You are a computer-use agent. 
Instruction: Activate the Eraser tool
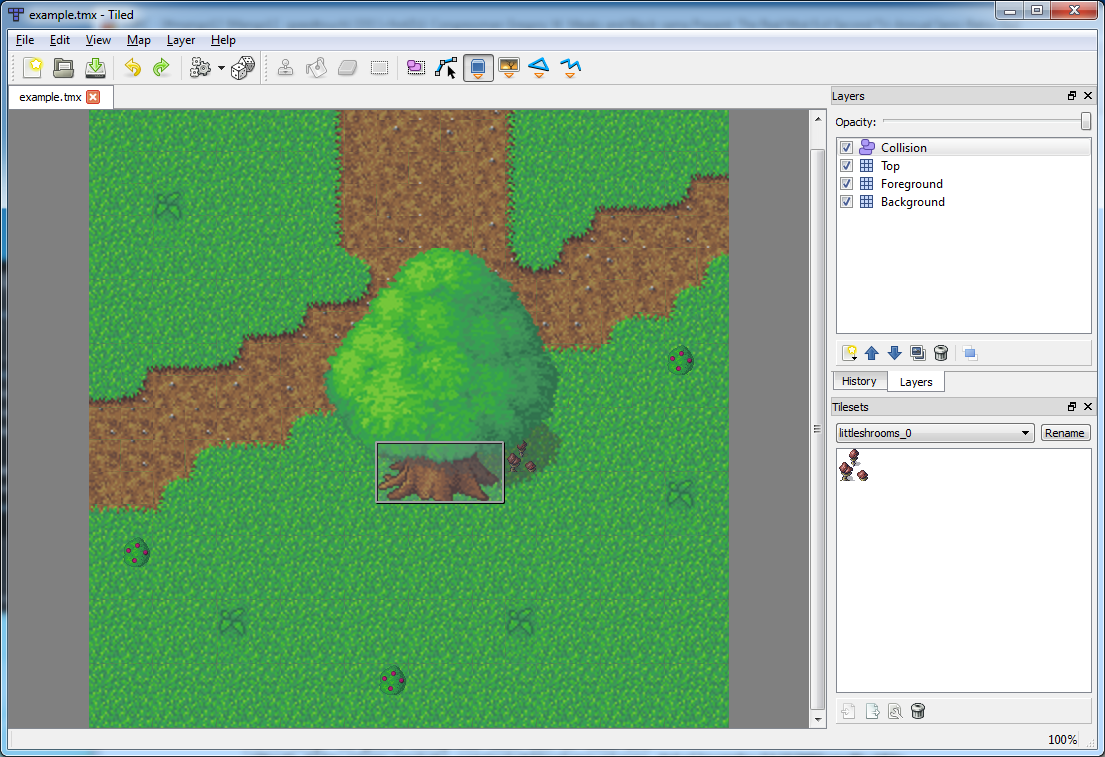346,68
